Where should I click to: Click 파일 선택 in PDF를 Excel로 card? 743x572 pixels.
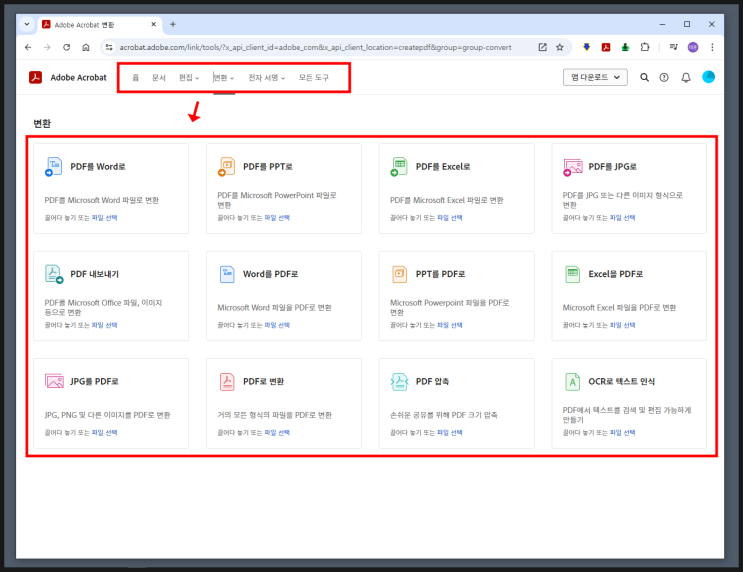(x=450, y=218)
